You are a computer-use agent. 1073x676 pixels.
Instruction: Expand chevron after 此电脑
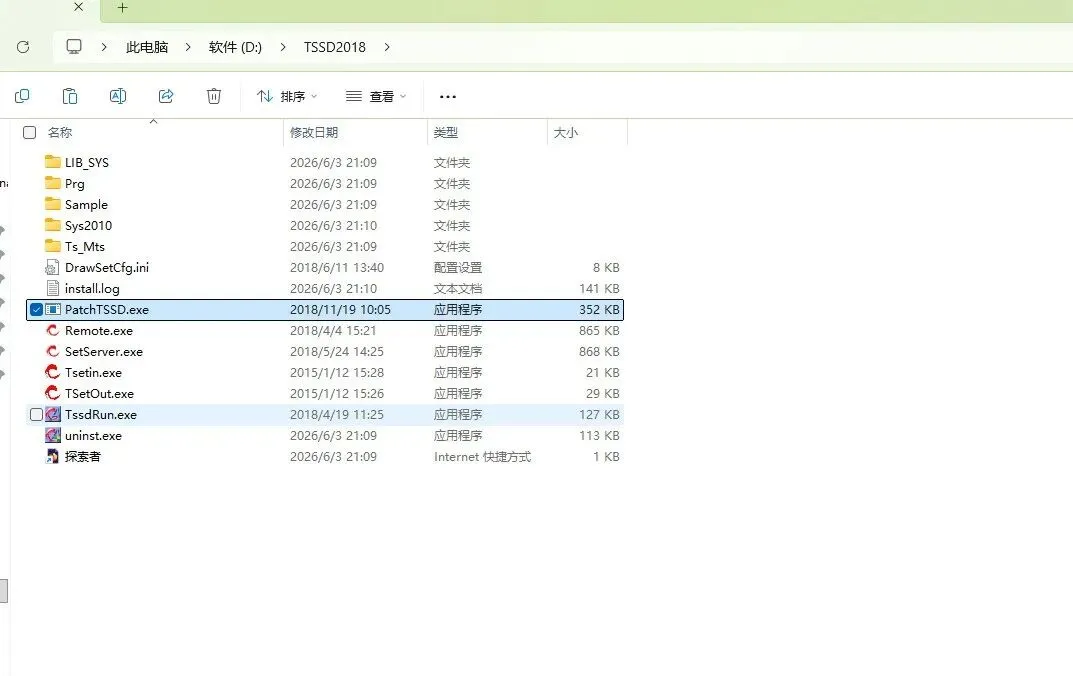click(188, 47)
